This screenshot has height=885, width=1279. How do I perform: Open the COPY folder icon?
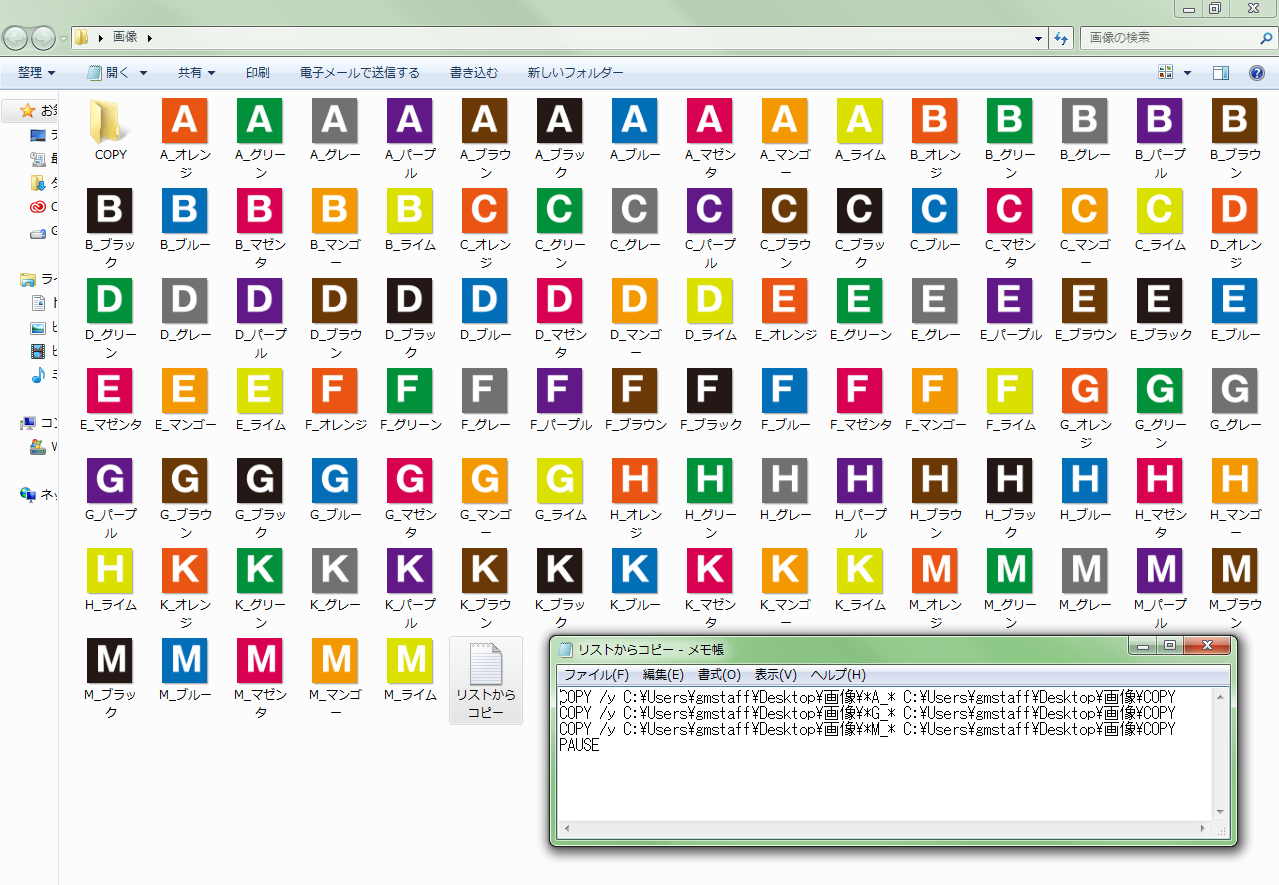(x=110, y=122)
